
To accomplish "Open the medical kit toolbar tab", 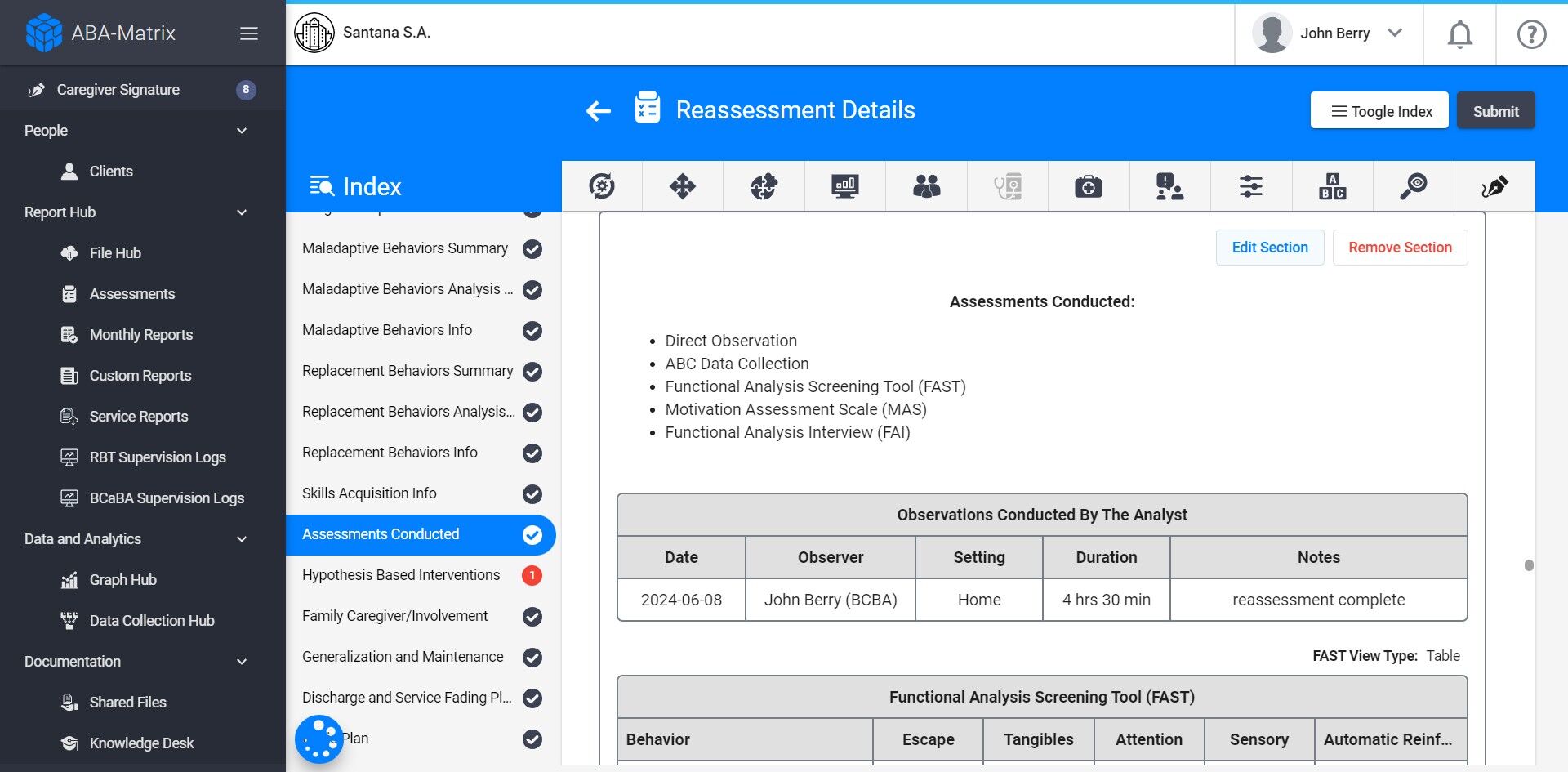I will tap(1089, 186).
